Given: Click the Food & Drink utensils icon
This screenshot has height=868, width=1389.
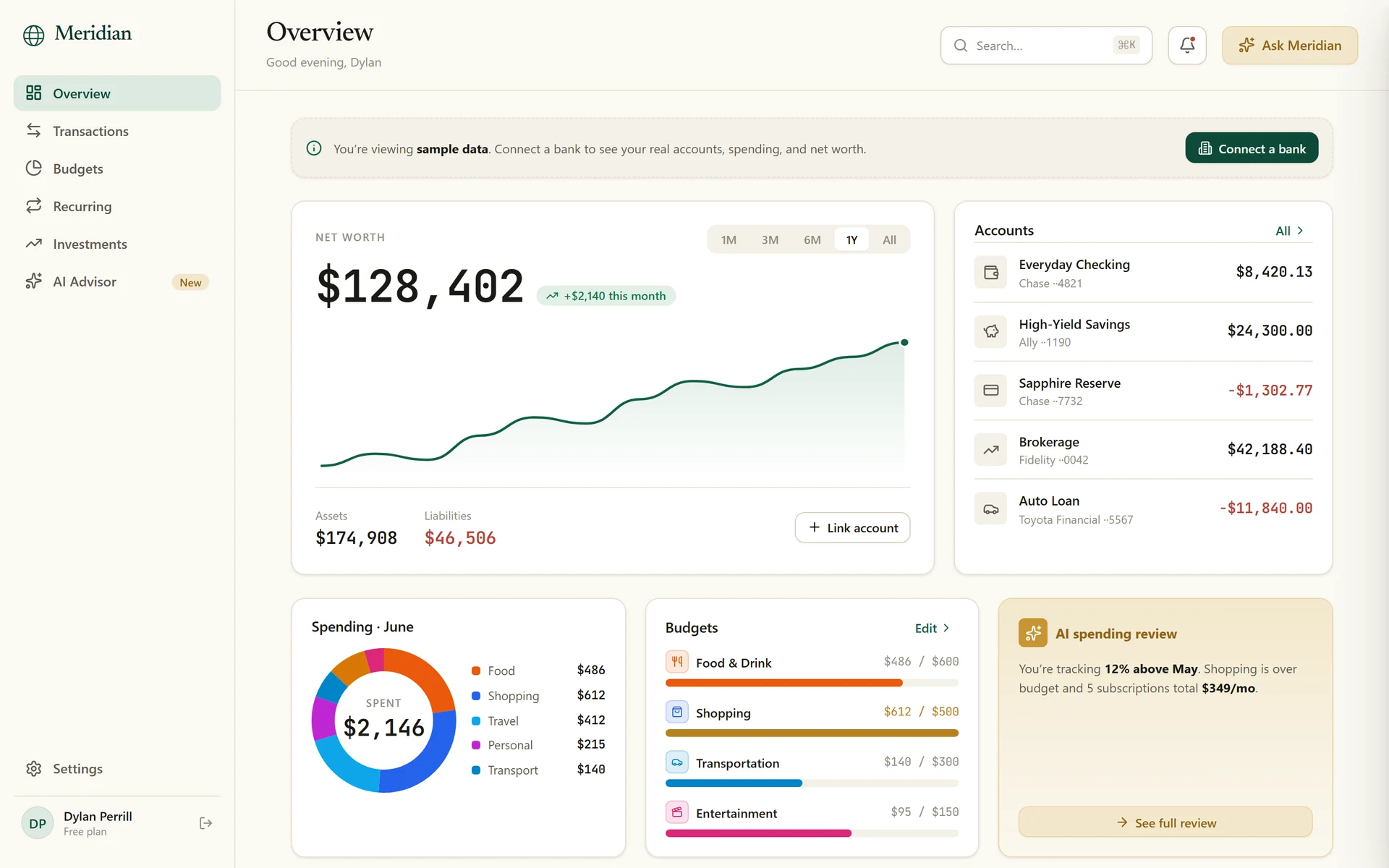Looking at the screenshot, I should tap(676, 662).
